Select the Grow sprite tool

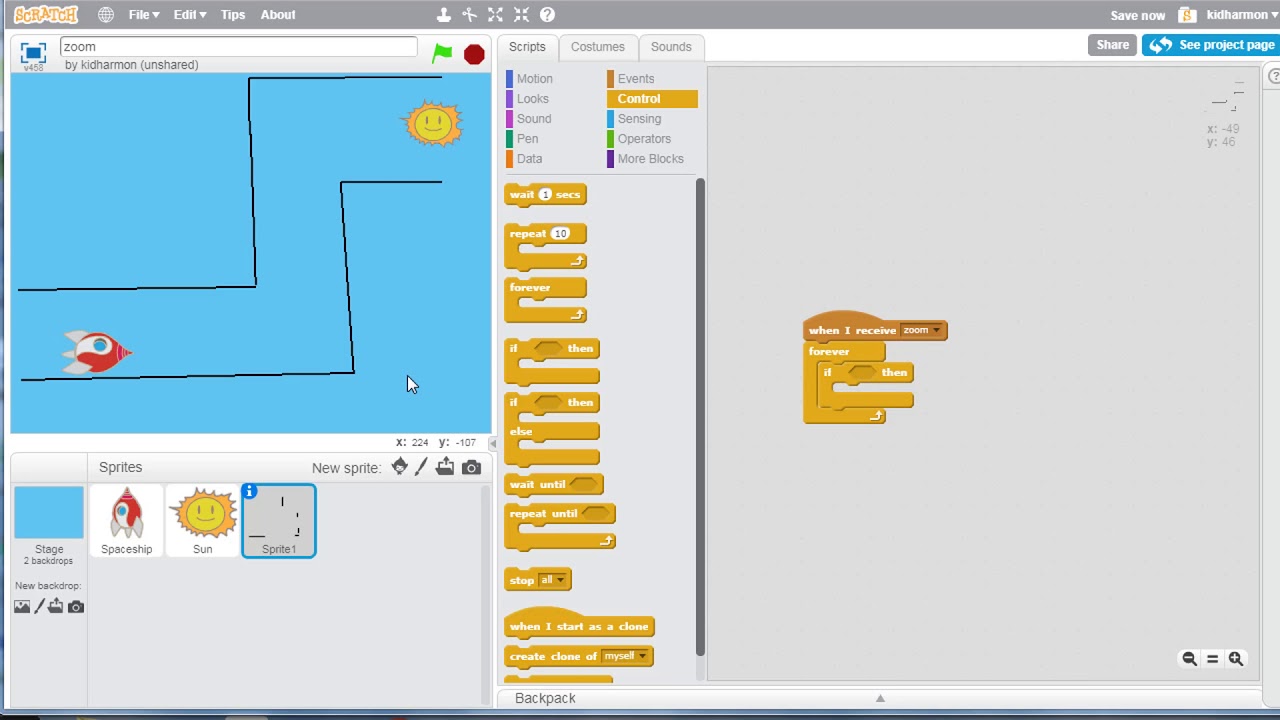coord(495,15)
